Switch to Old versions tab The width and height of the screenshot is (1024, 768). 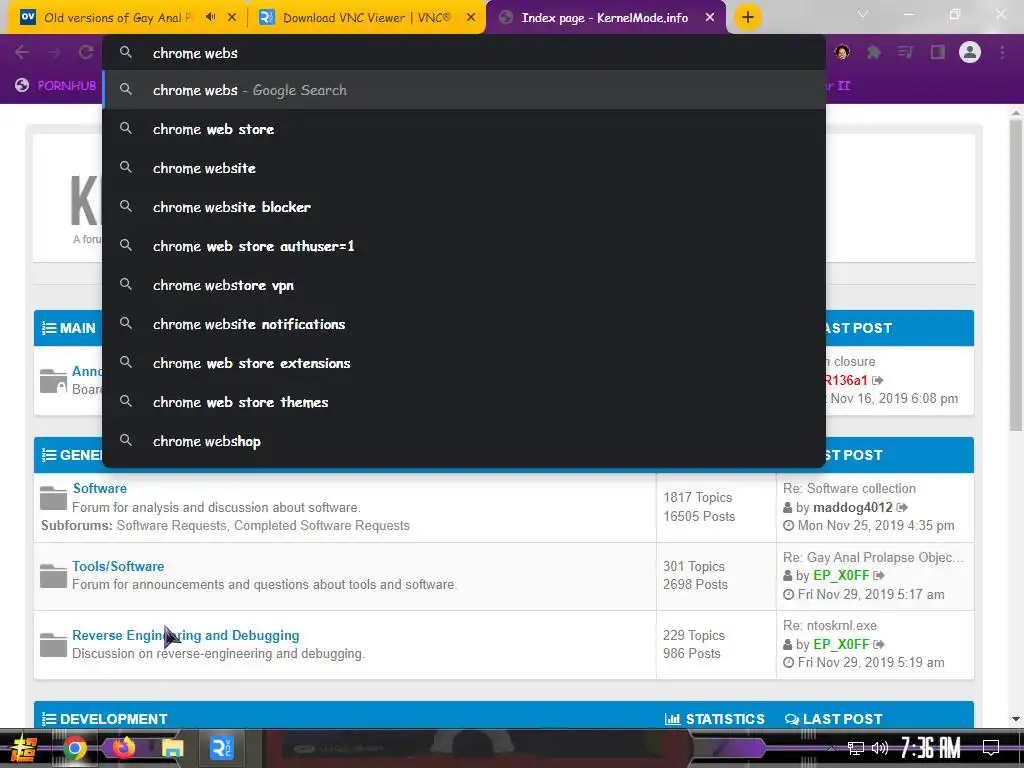pyautogui.click(x=118, y=18)
